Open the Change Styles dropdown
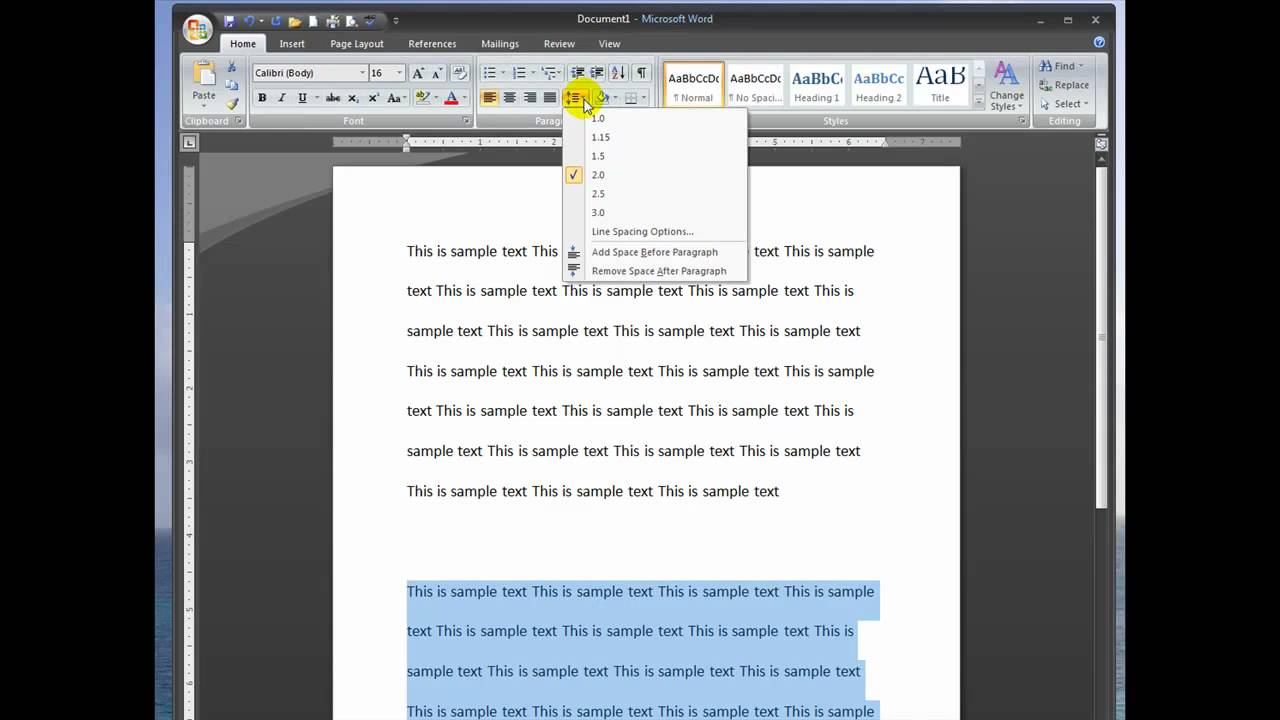This screenshot has height=720, width=1280. click(1006, 86)
